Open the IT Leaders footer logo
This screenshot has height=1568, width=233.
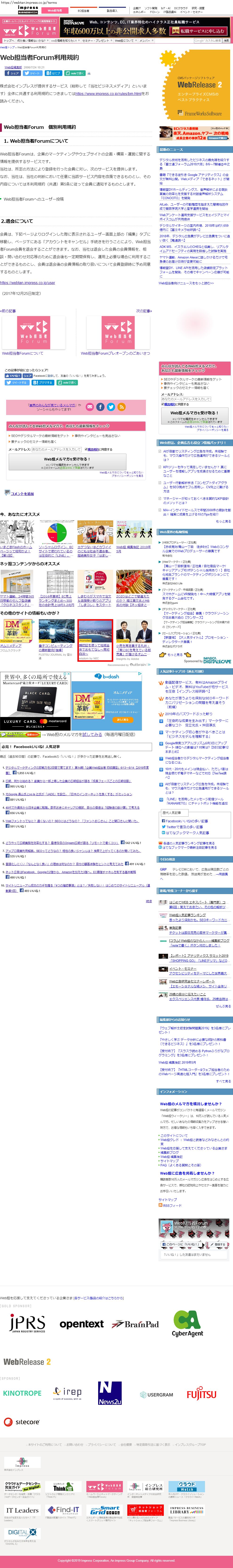(23, 1510)
